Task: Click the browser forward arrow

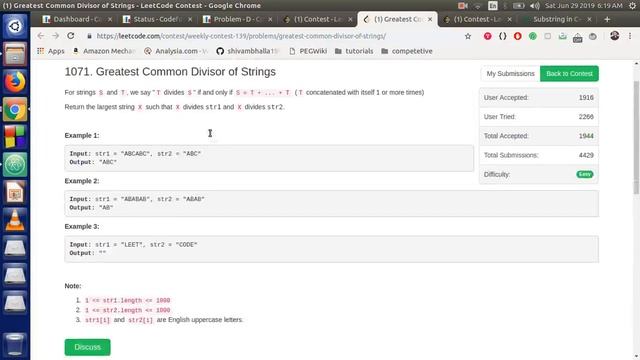Action: (56, 36)
